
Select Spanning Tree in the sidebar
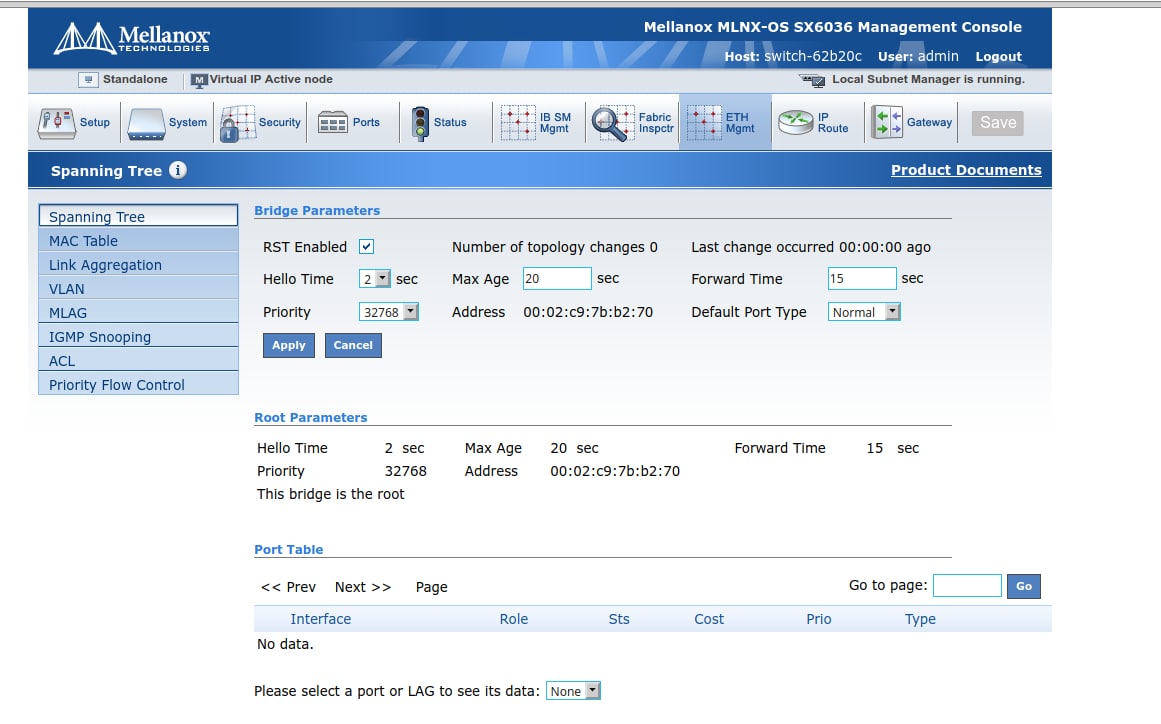click(x=138, y=216)
